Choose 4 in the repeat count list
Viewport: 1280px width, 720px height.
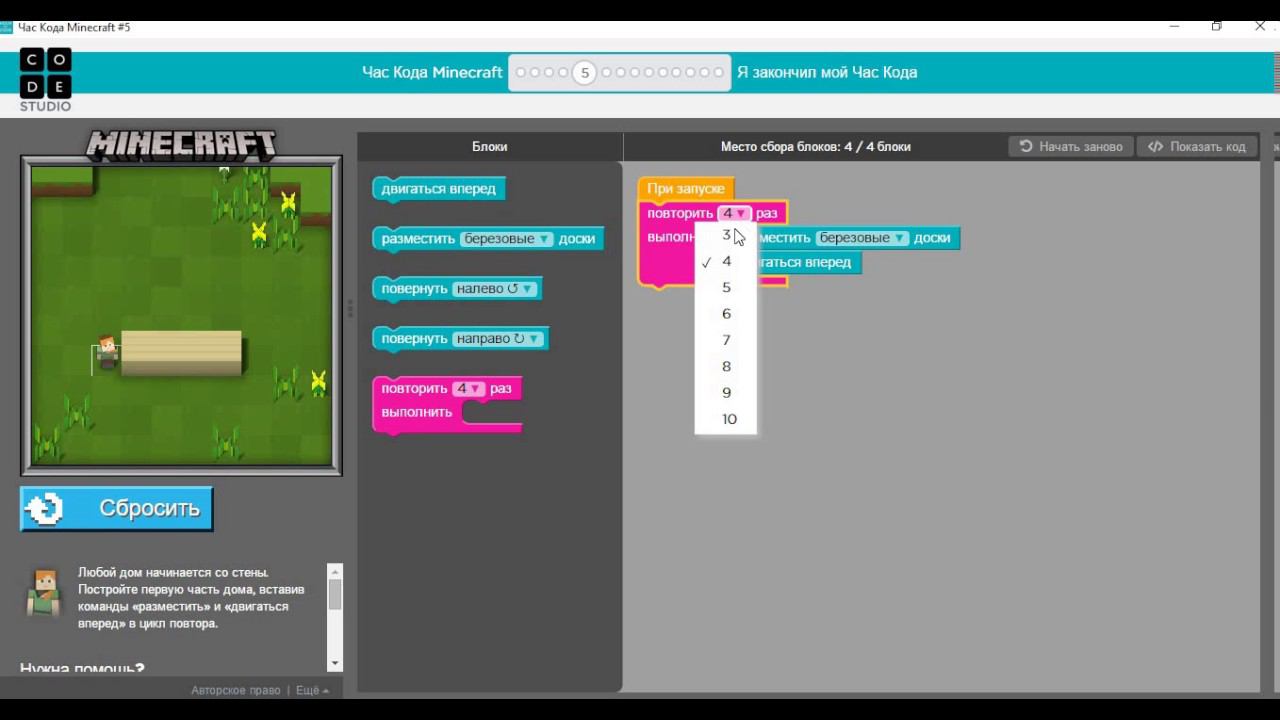coord(726,261)
